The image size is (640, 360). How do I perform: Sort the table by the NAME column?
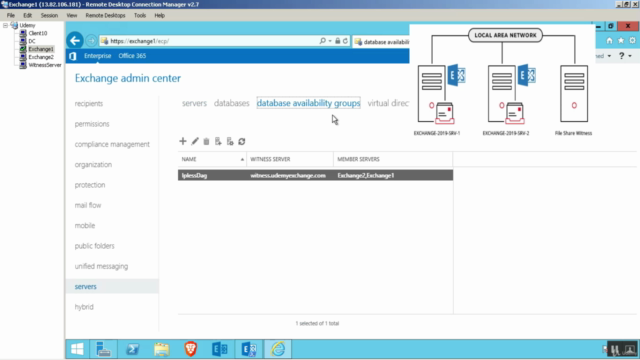click(212, 159)
